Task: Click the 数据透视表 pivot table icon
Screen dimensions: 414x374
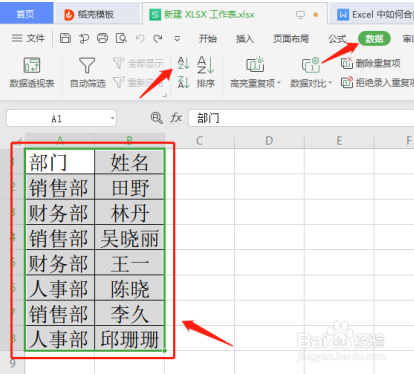Action: (x=32, y=65)
